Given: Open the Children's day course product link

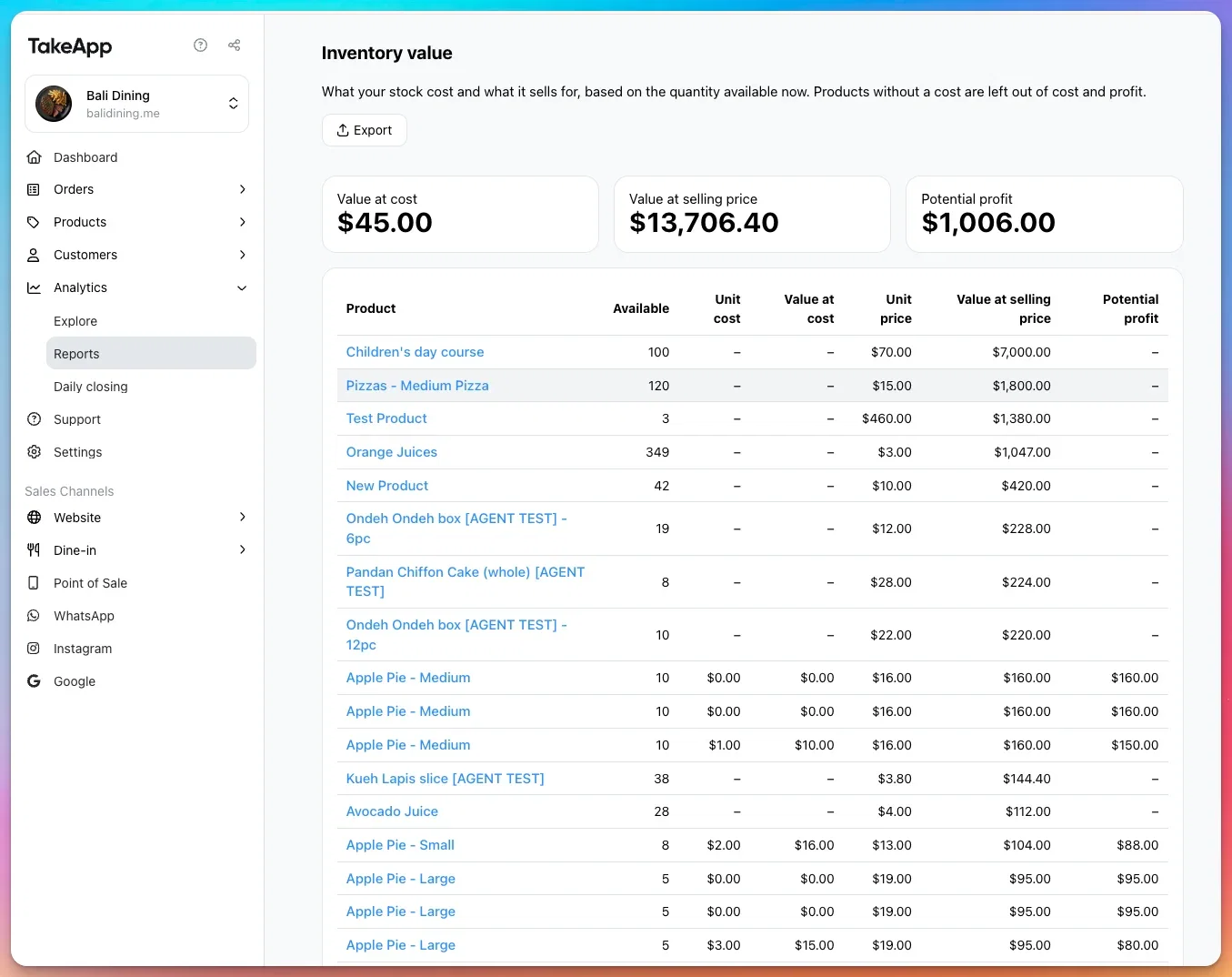Looking at the screenshot, I should tap(415, 352).
